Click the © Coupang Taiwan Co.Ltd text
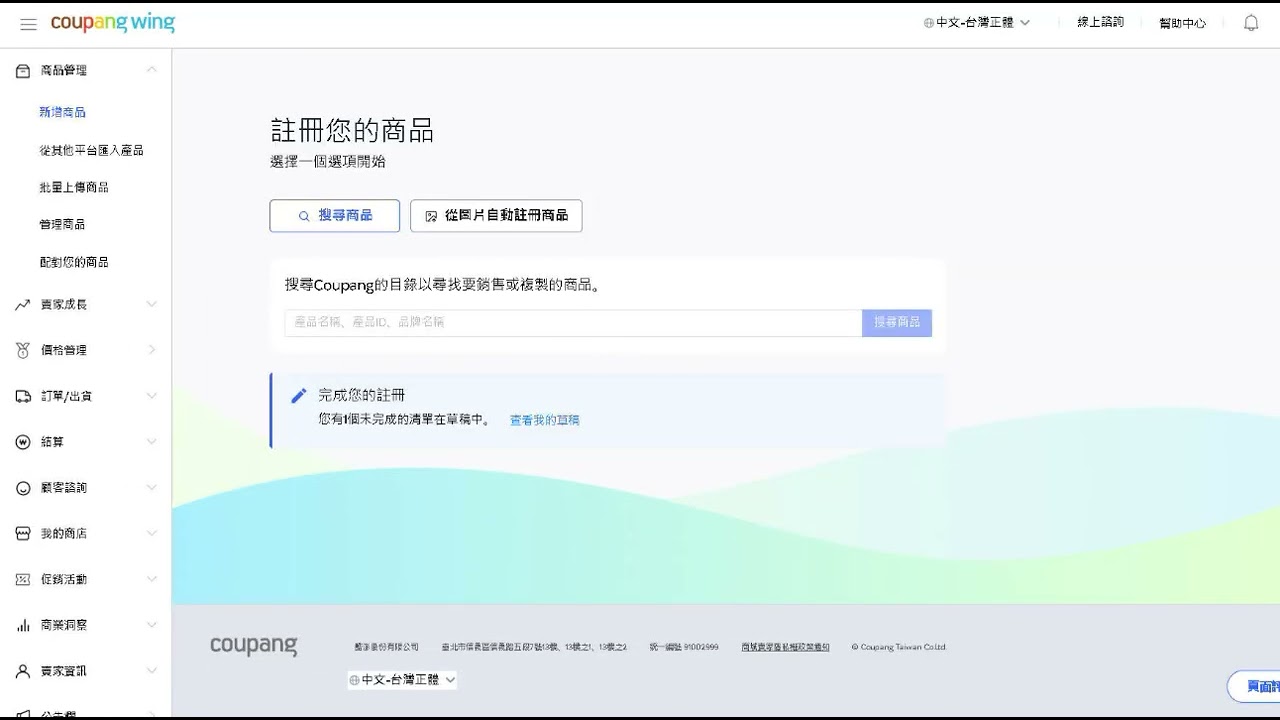Viewport: 1280px width, 720px height. (898, 647)
